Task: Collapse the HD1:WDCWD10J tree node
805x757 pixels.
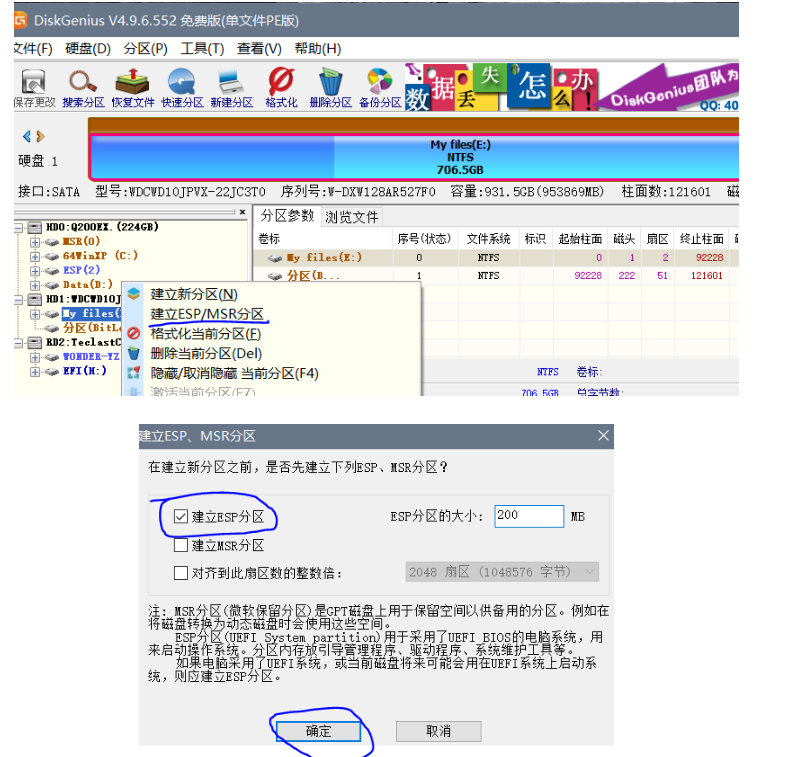Action: click(x=18, y=299)
